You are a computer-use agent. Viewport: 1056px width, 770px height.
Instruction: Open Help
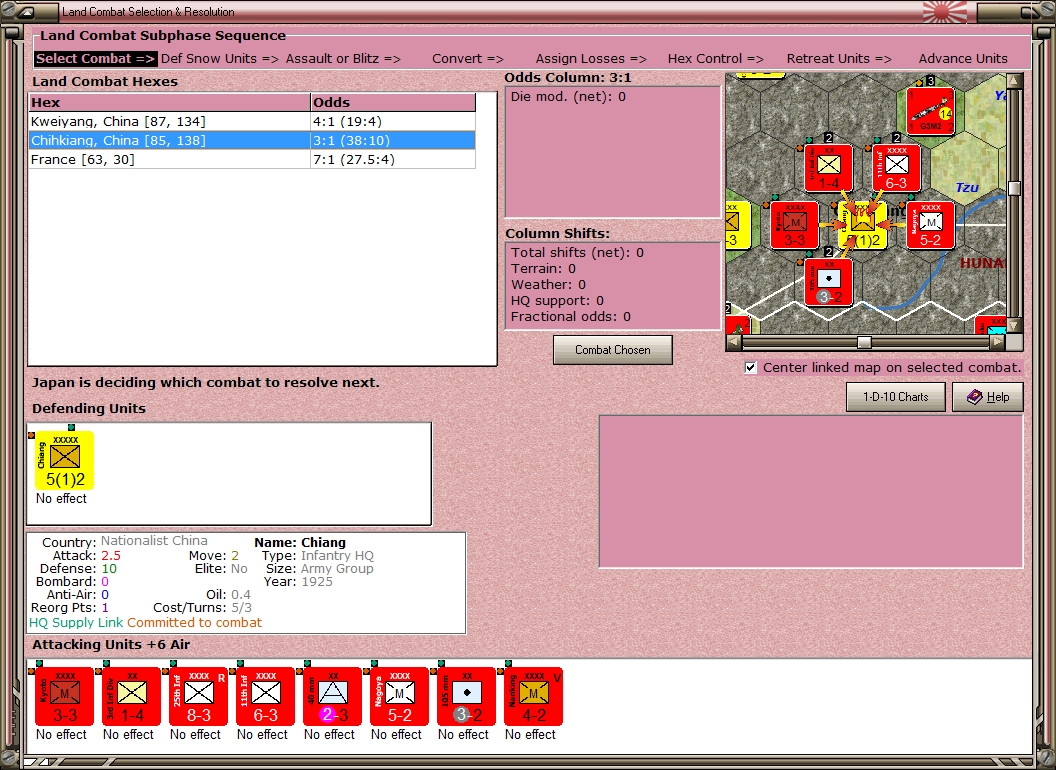coord(988,397)
